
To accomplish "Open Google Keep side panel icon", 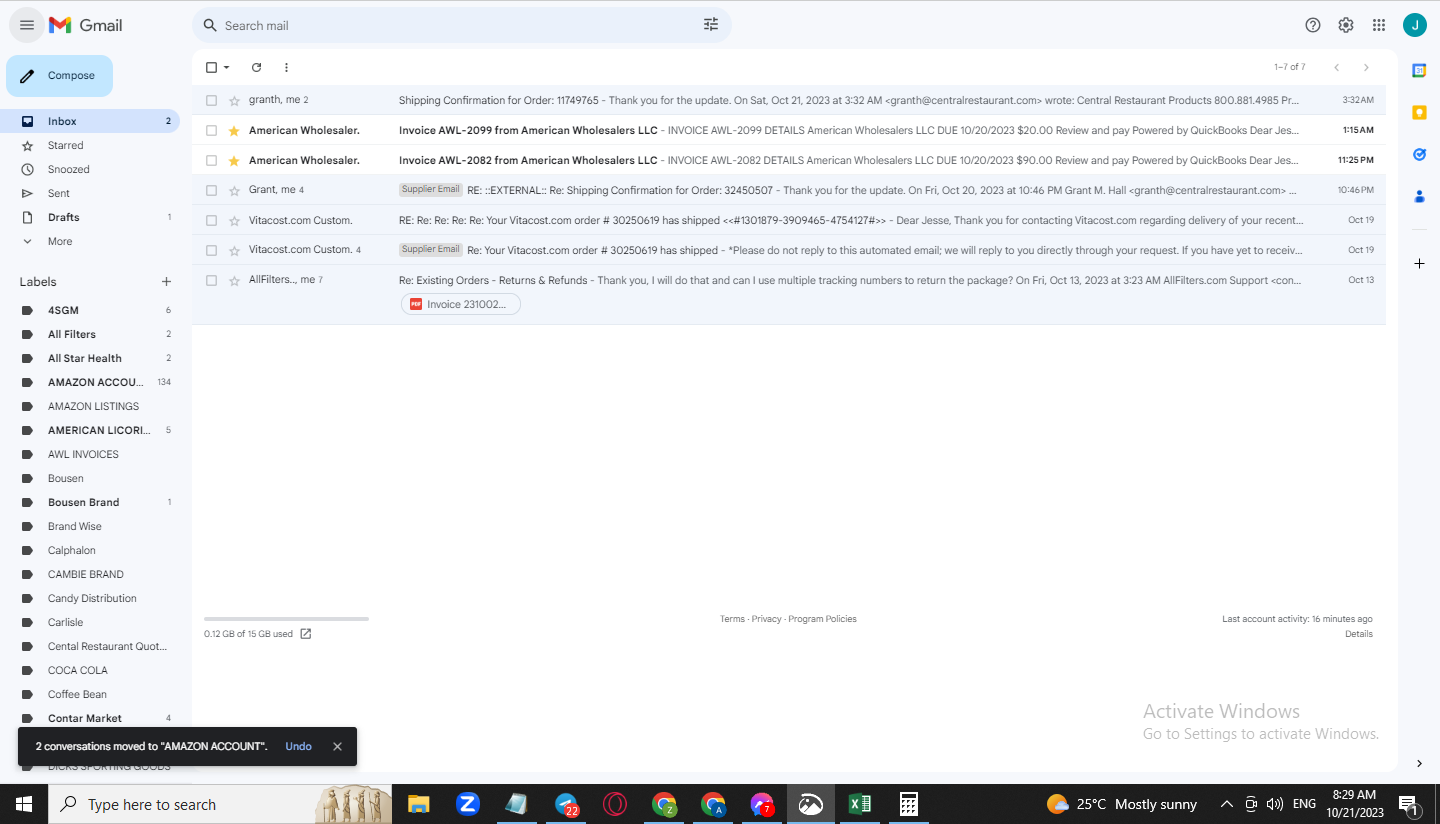I will coord(1419,112).
